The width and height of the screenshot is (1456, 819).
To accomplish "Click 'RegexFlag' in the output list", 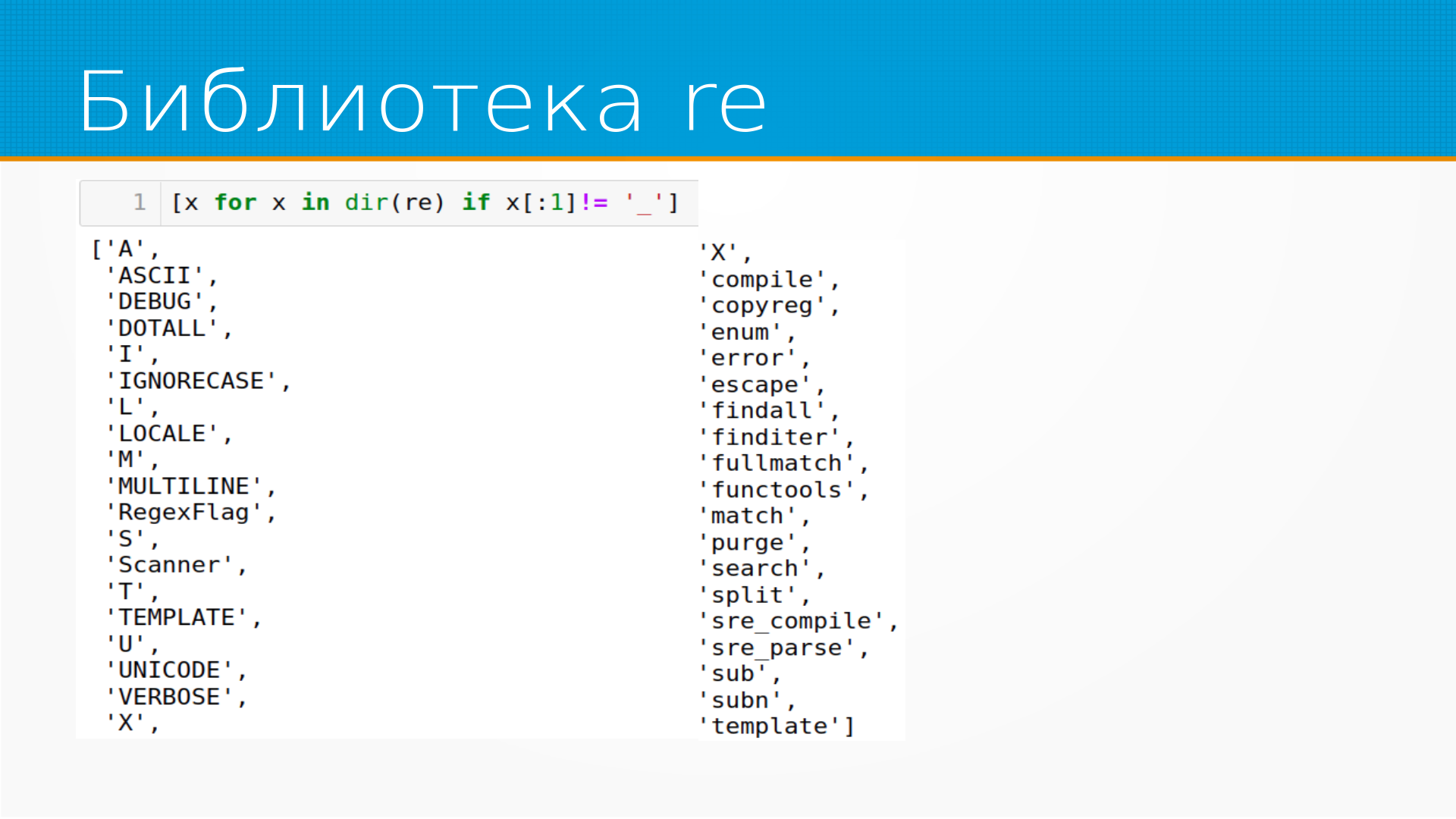I will [184, 513].
